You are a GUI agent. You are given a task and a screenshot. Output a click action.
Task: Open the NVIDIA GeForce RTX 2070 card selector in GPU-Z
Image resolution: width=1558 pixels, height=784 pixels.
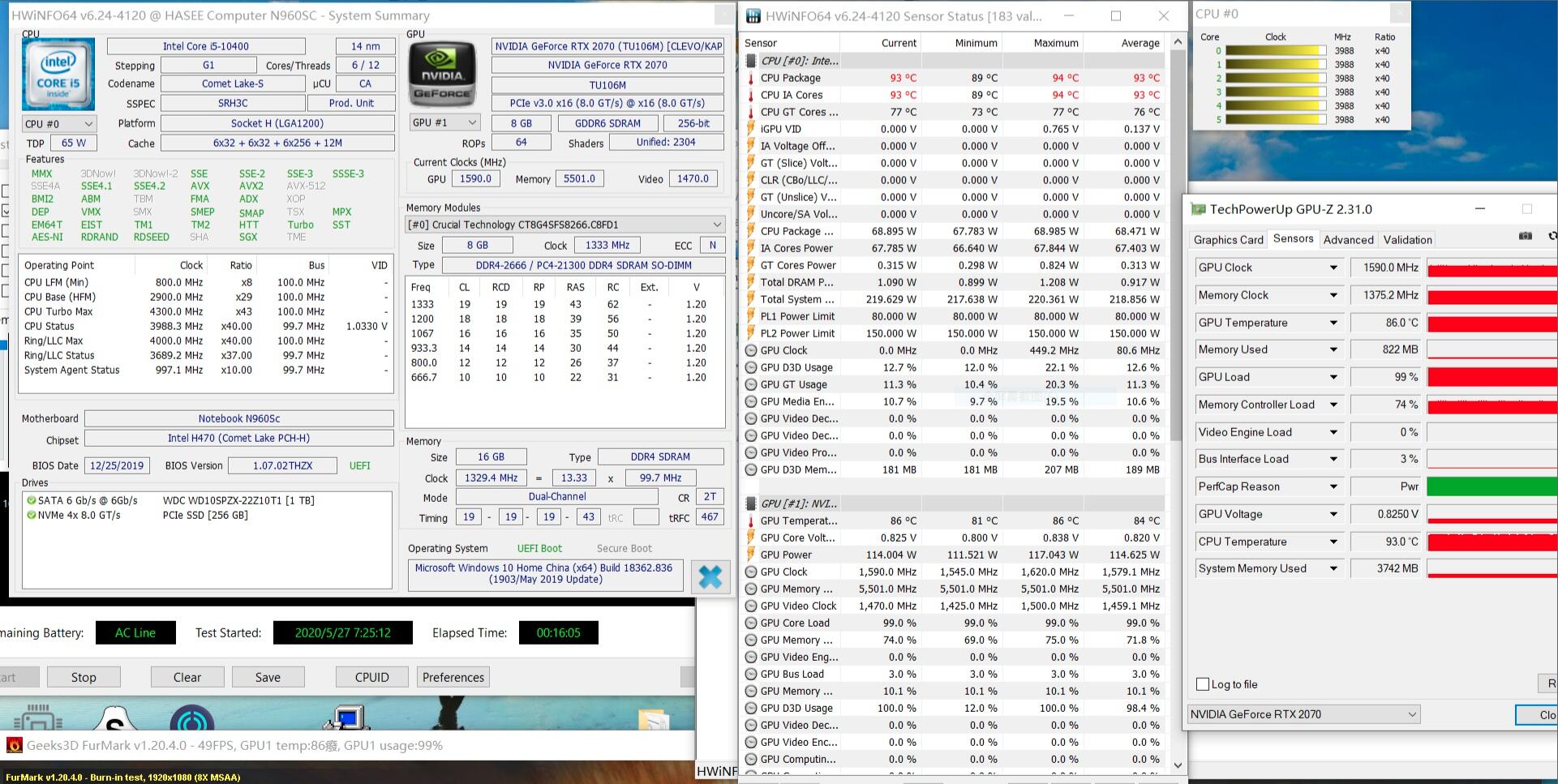point(1304,714)
